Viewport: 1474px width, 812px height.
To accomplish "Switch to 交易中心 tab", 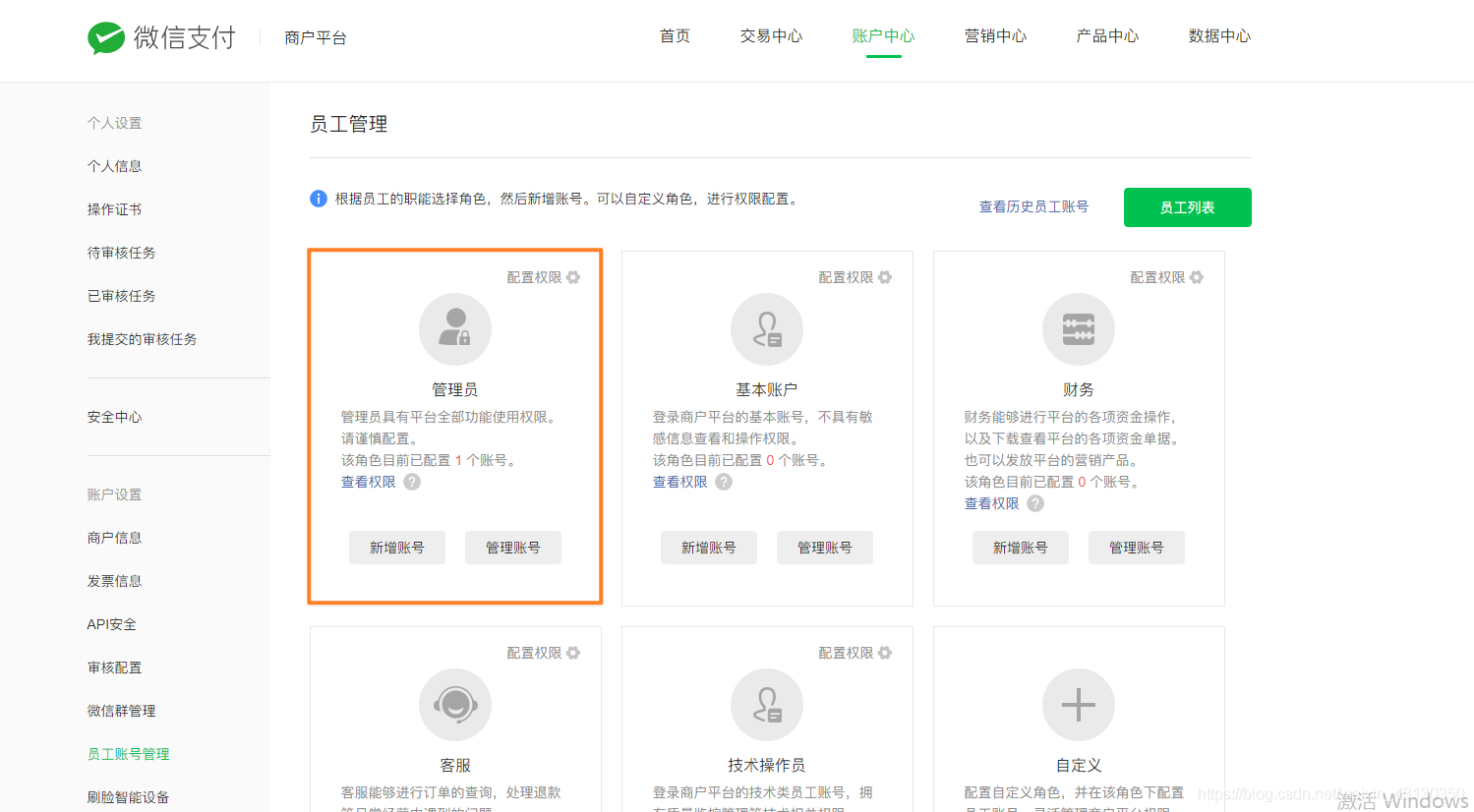I will point(772,36).
